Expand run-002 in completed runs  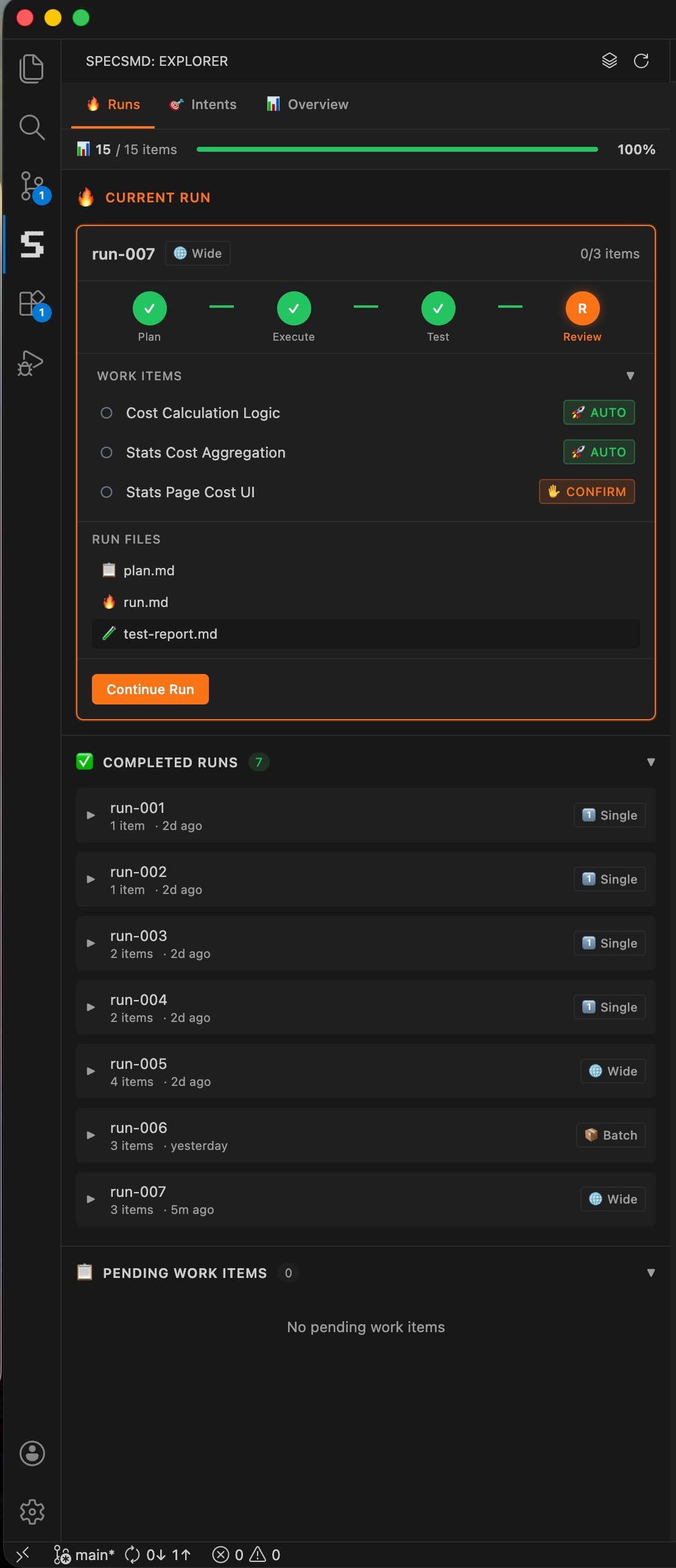[91, 879]
